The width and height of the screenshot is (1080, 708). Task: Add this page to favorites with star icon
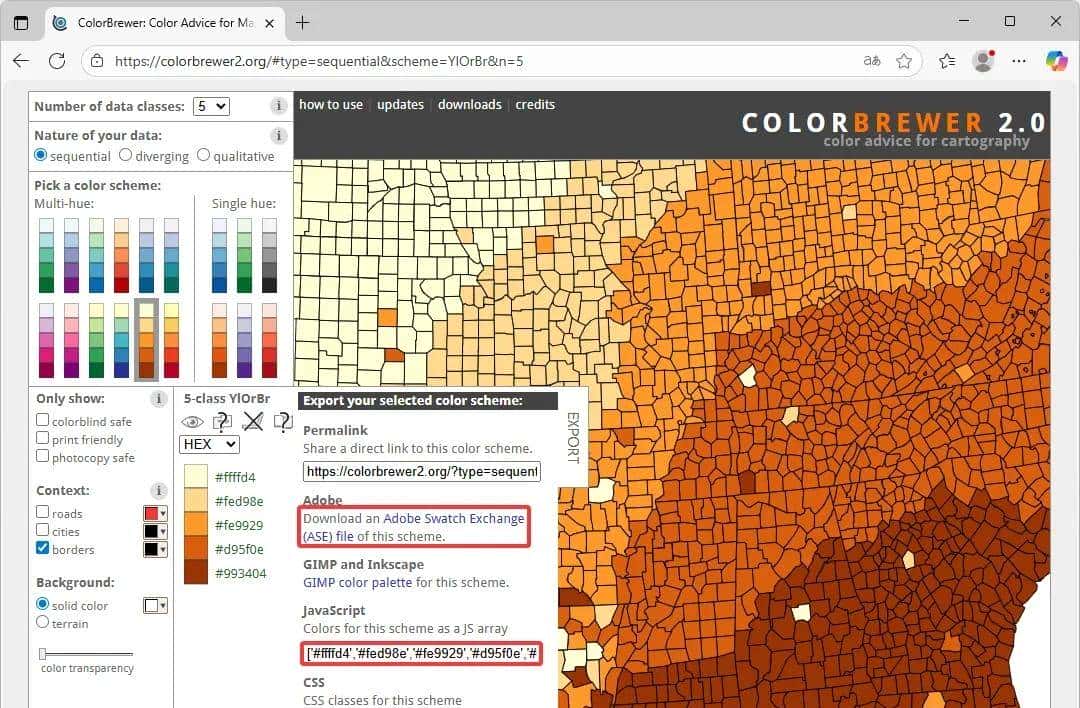[x=904, y=61]
